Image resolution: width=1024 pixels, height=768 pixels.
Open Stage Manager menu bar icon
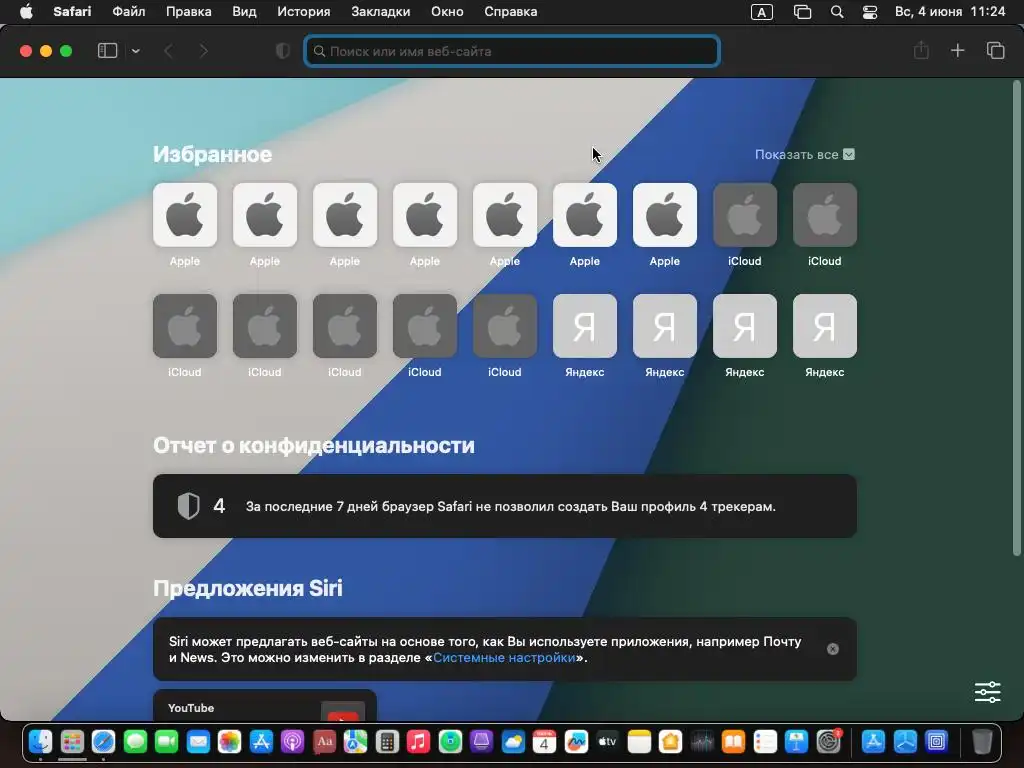(802, 12)
